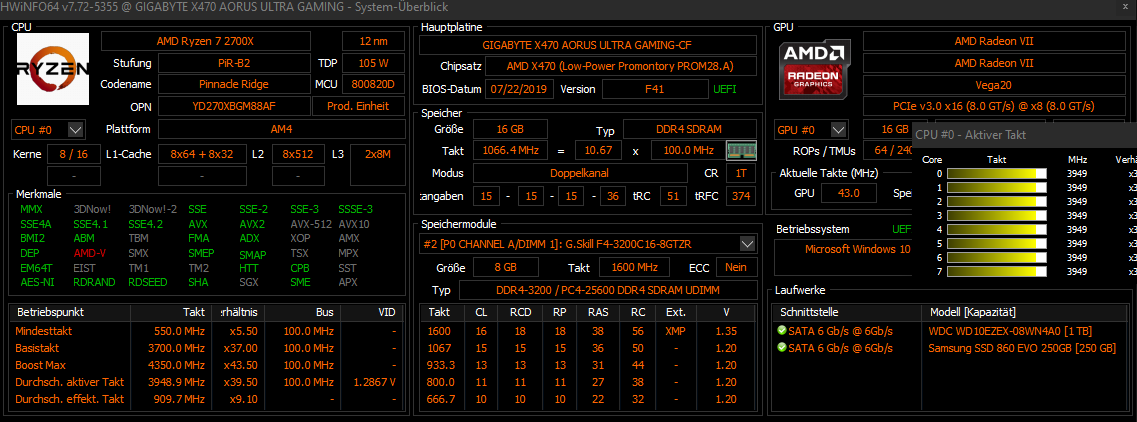The width and height of the screenshot is (1137, 422).
Task: Select the Pinnacle Ridge codename field
Action: coord(234,84)
